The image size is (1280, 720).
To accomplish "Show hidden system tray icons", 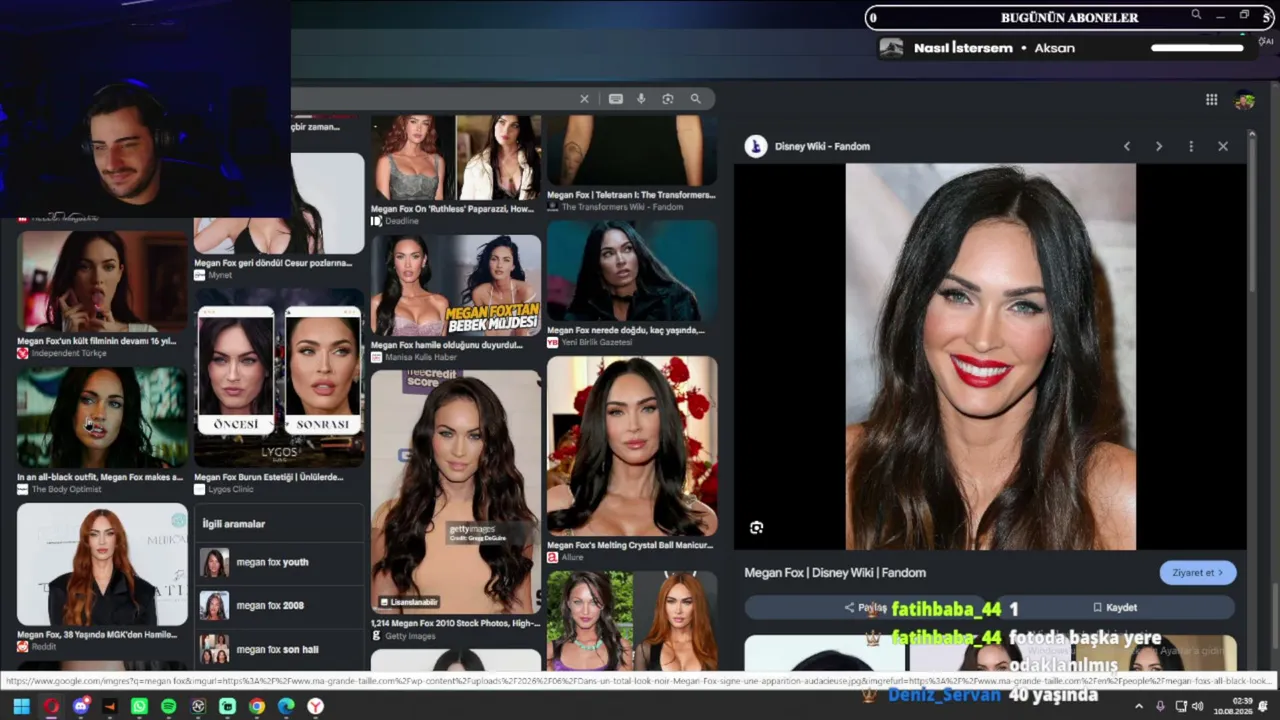I will pos(1138,706).
